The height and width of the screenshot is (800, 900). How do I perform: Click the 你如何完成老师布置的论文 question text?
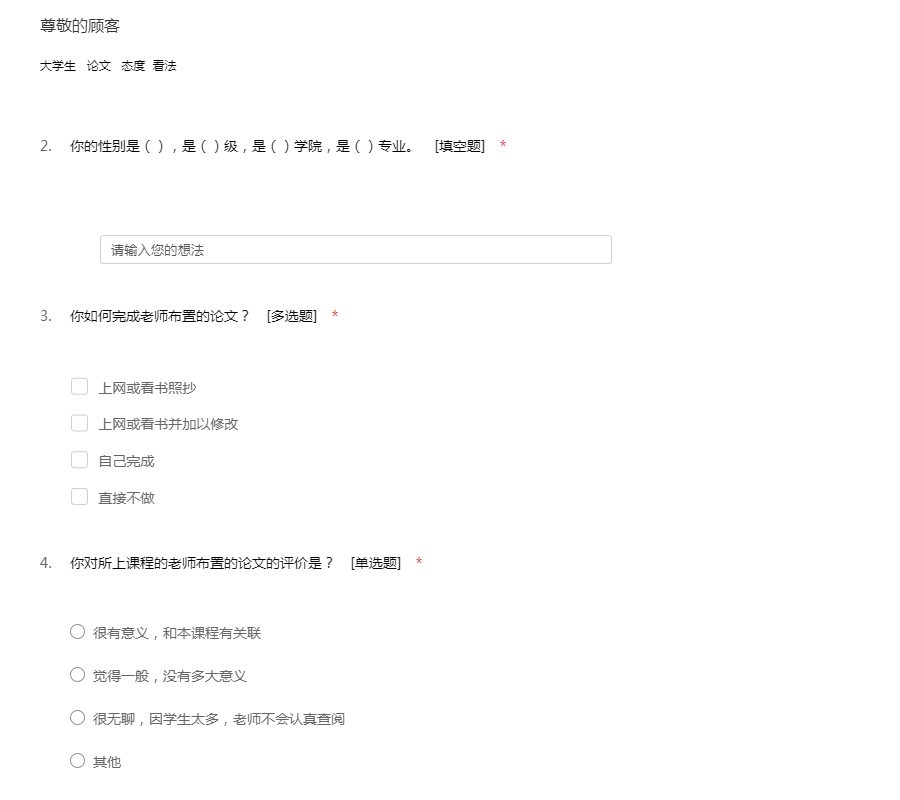(159, 316)
